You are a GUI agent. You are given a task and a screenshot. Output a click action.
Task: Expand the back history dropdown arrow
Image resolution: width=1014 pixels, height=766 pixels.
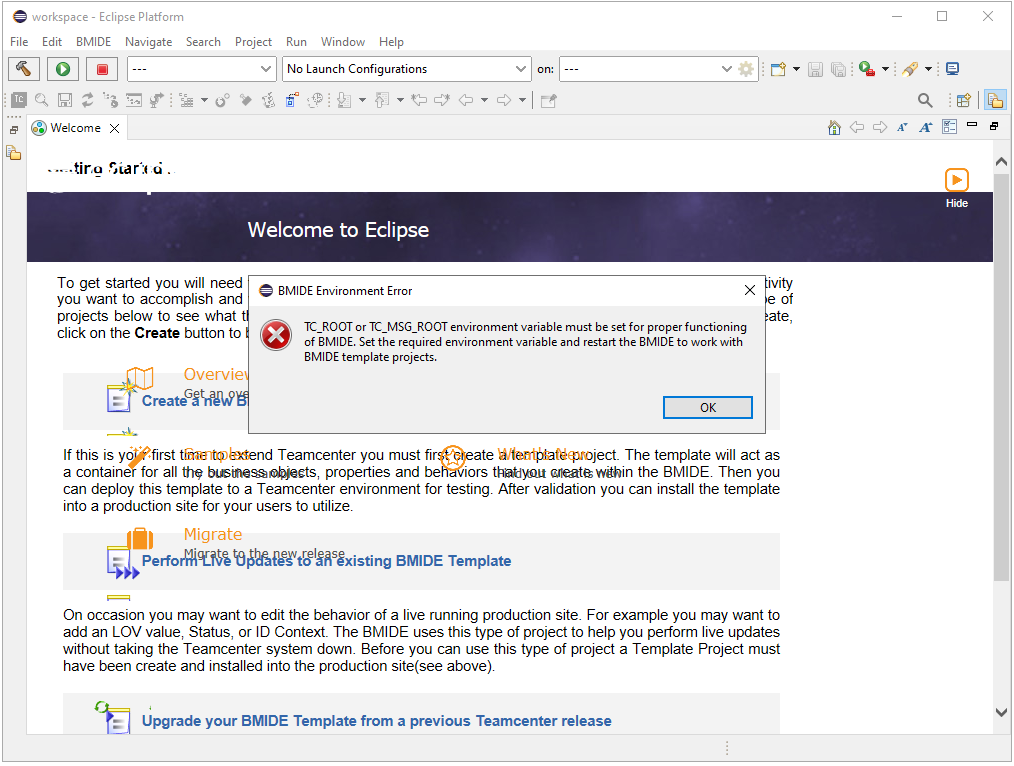[484, 100]
